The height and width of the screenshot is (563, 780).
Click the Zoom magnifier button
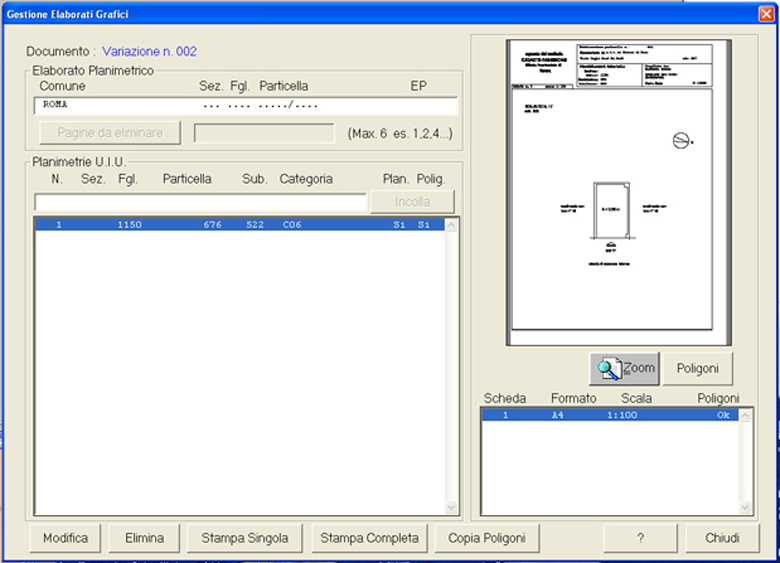coord(624,369)
